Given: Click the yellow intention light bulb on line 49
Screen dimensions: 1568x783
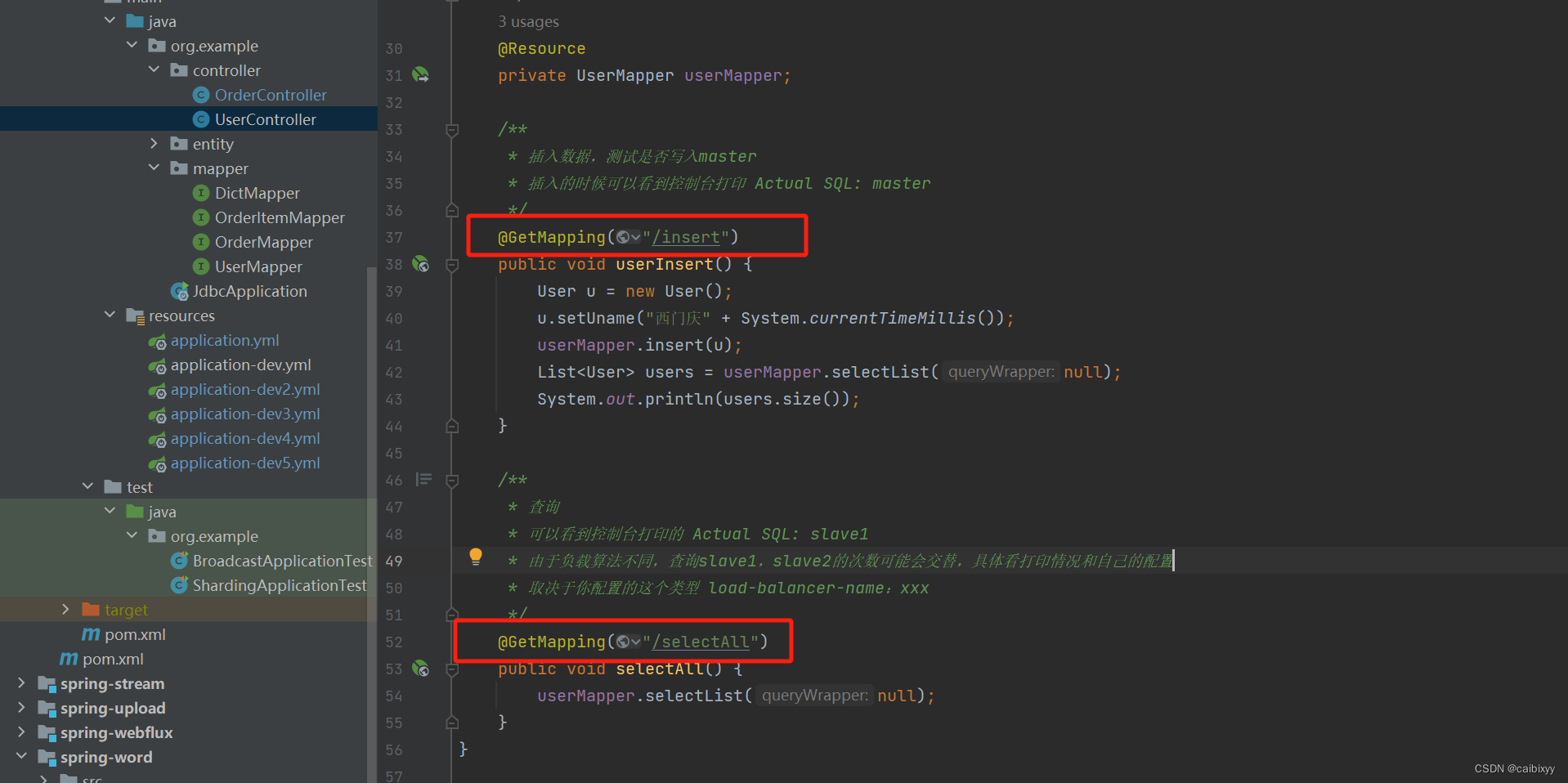Looking at the screenshot, I should pyautogui.click(x=476, y=557).
